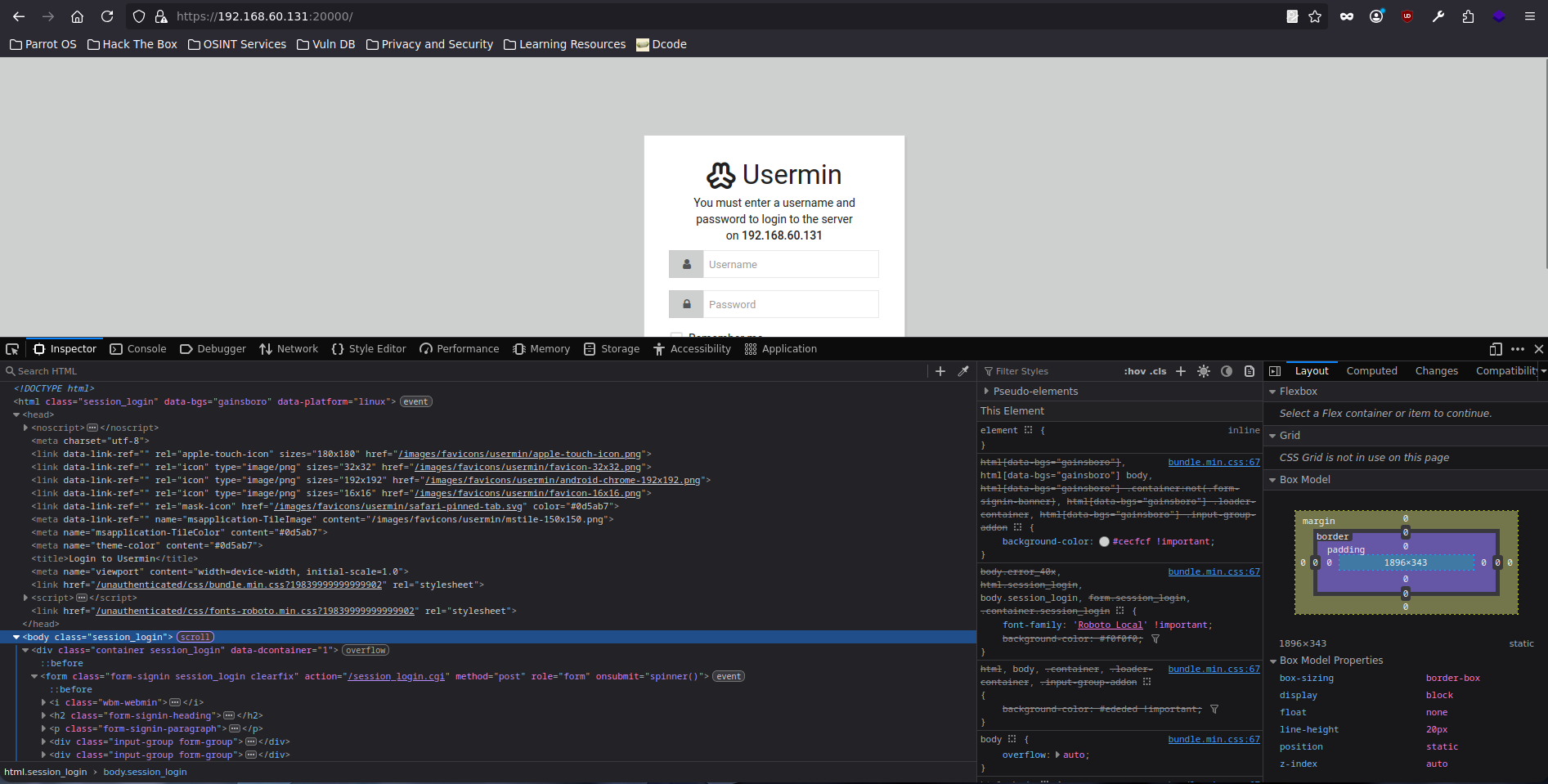The image size is (1548, 784).
Task: Switch to the Console tab
Action: click(138, 349)
